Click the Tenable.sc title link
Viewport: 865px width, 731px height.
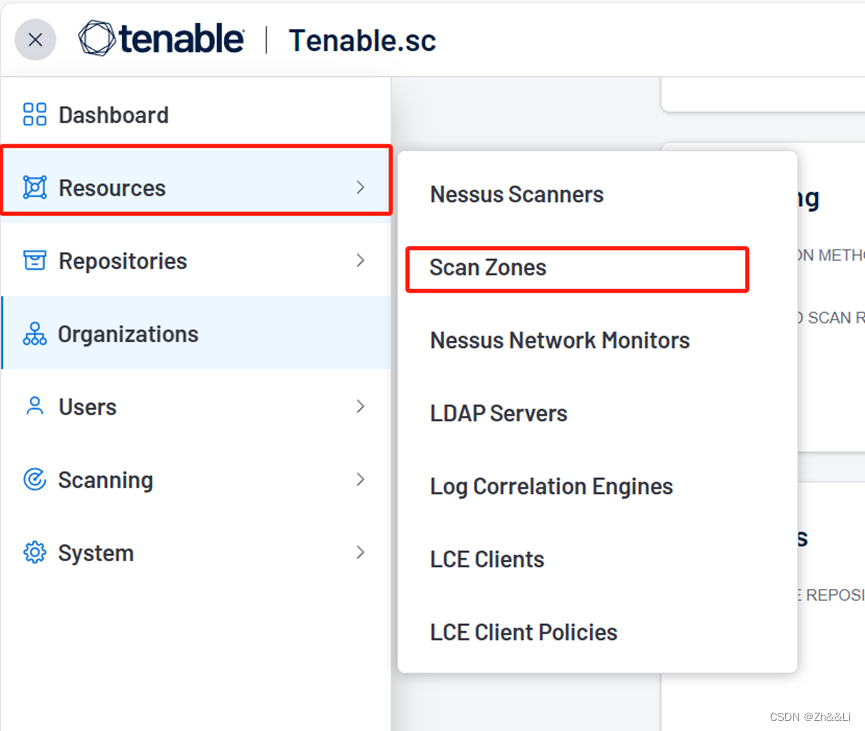[362, 40]
